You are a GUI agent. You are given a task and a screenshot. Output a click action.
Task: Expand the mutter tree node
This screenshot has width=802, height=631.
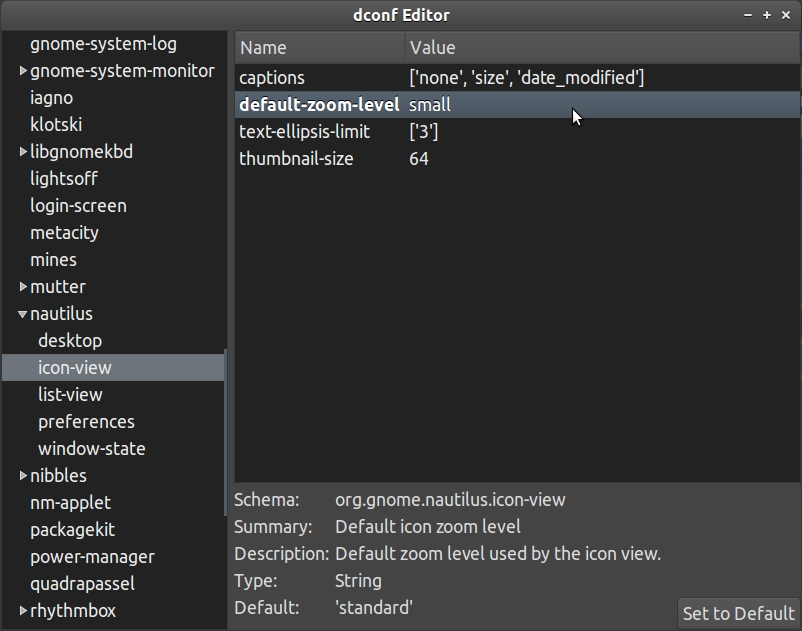(23, 286)
